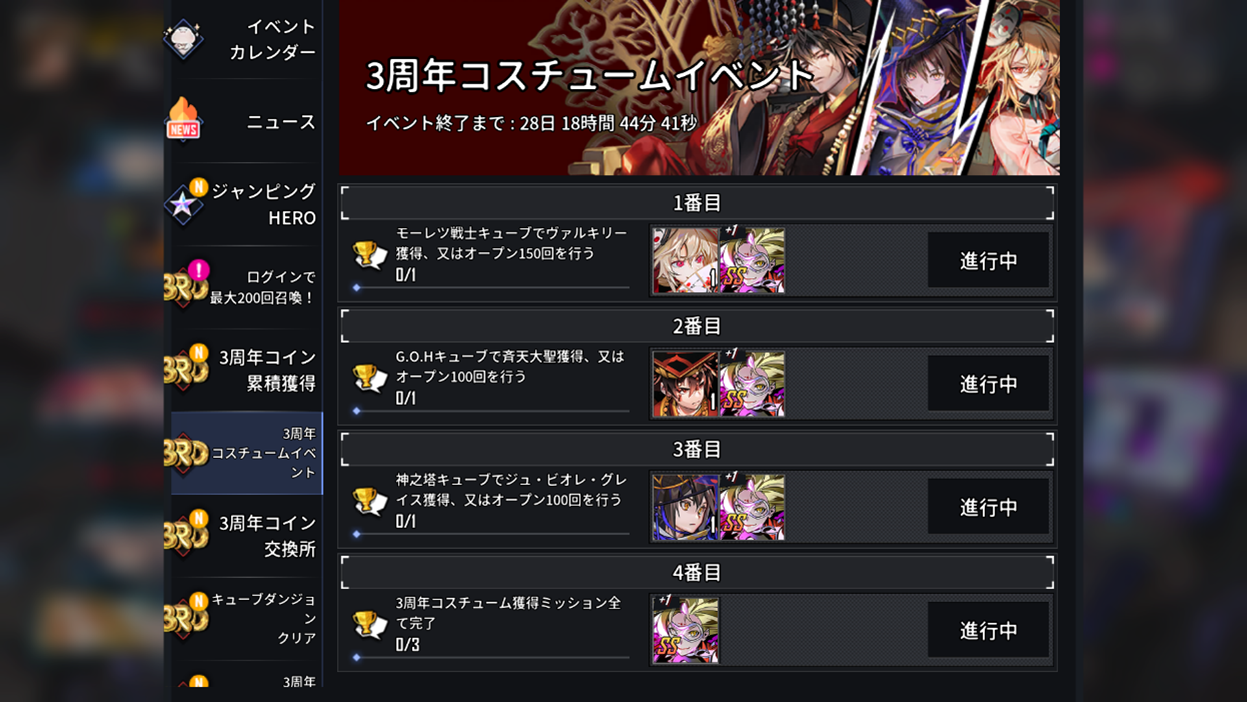Open 3周年コイン交換所 in the sidebar

point(244,536)
